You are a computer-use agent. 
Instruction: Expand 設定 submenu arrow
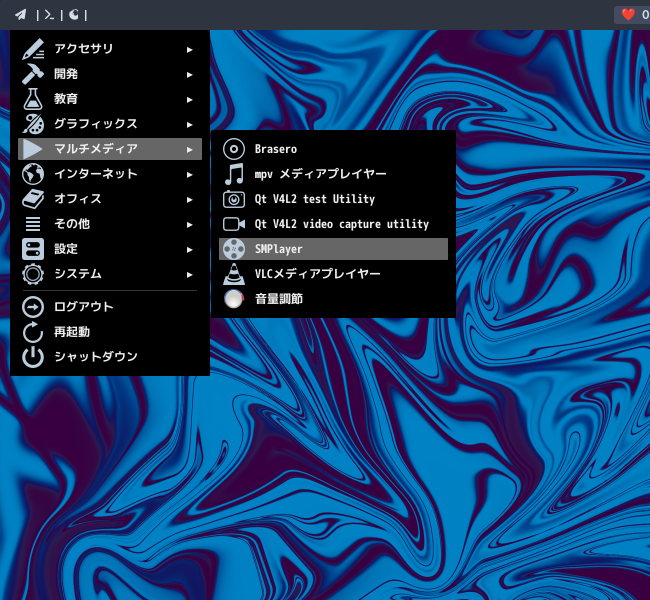point(189,250)
